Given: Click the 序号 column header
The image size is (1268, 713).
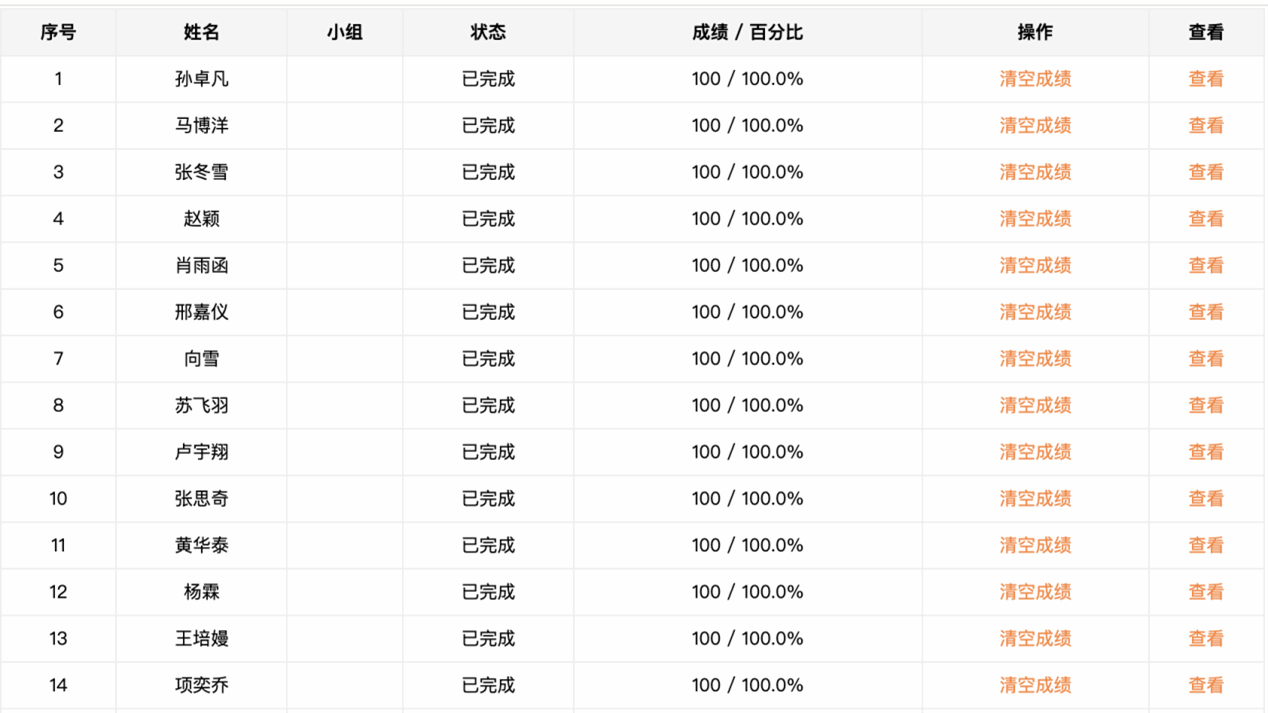Looking at the screenshot, I should click(58, 33).
